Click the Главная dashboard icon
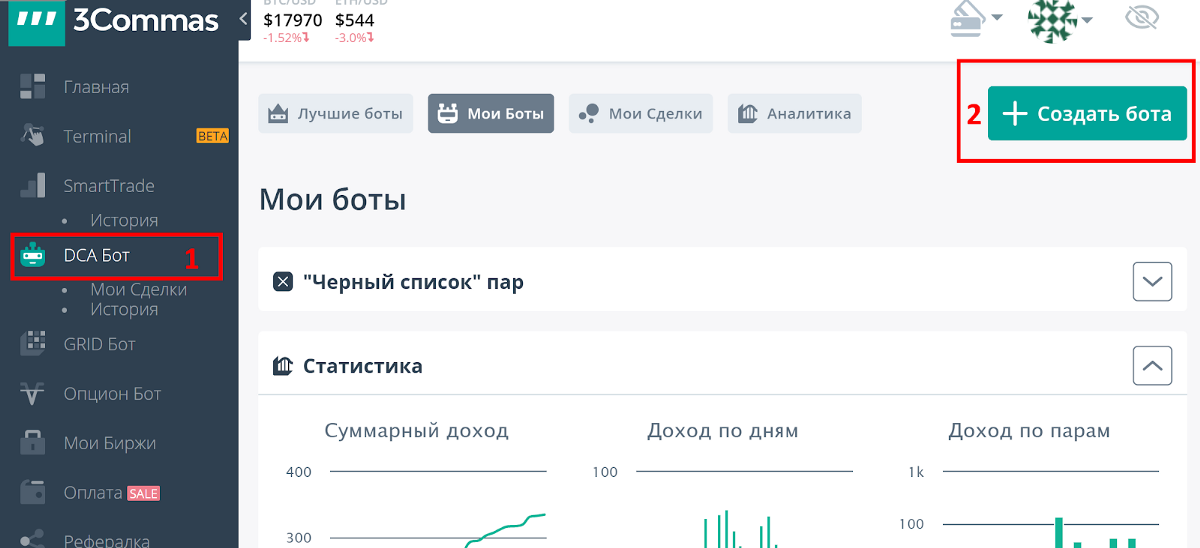Viewport: 1200px width, 548px height. point(33,86)
